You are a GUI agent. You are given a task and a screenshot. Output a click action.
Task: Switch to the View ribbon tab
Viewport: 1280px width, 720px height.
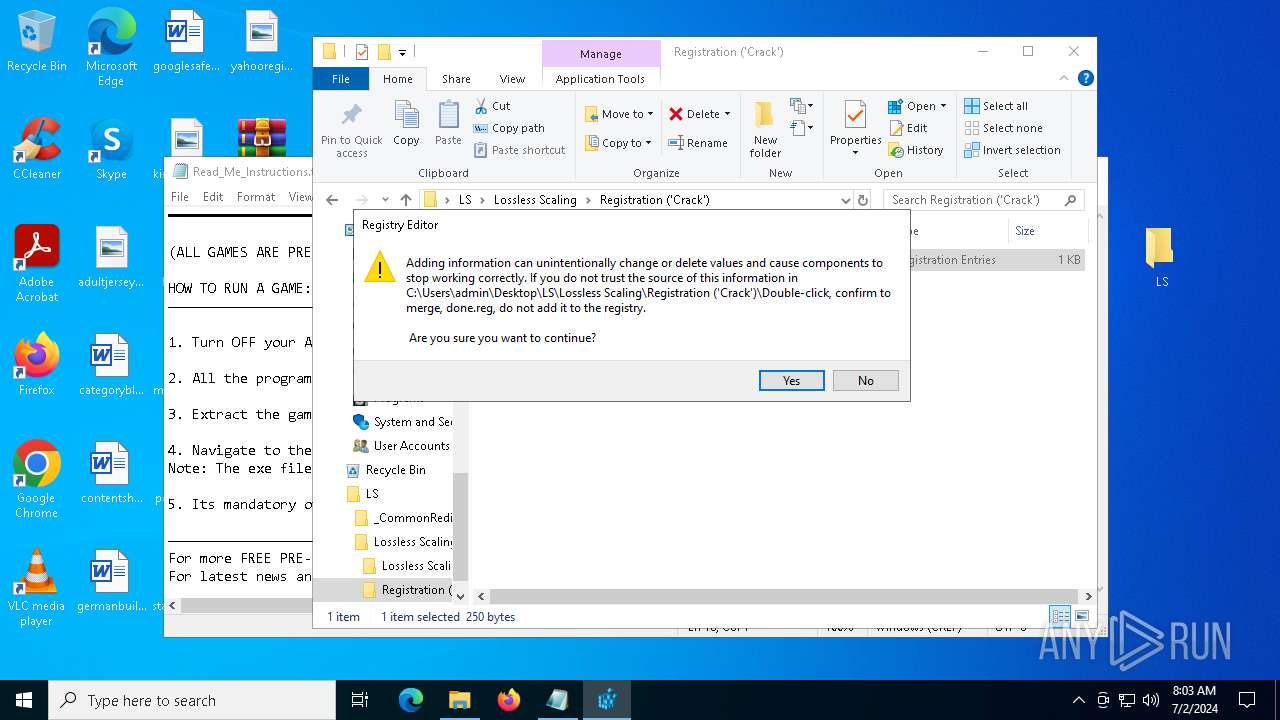tap(512, 79)
